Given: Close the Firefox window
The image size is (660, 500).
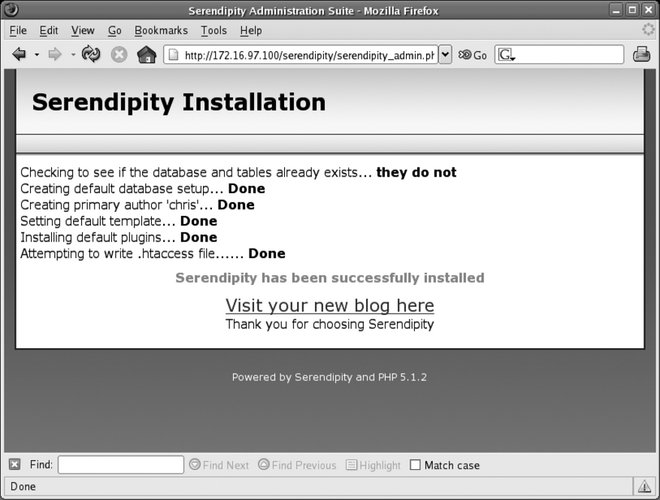Looking at the screenshot, I should point(649,10).
